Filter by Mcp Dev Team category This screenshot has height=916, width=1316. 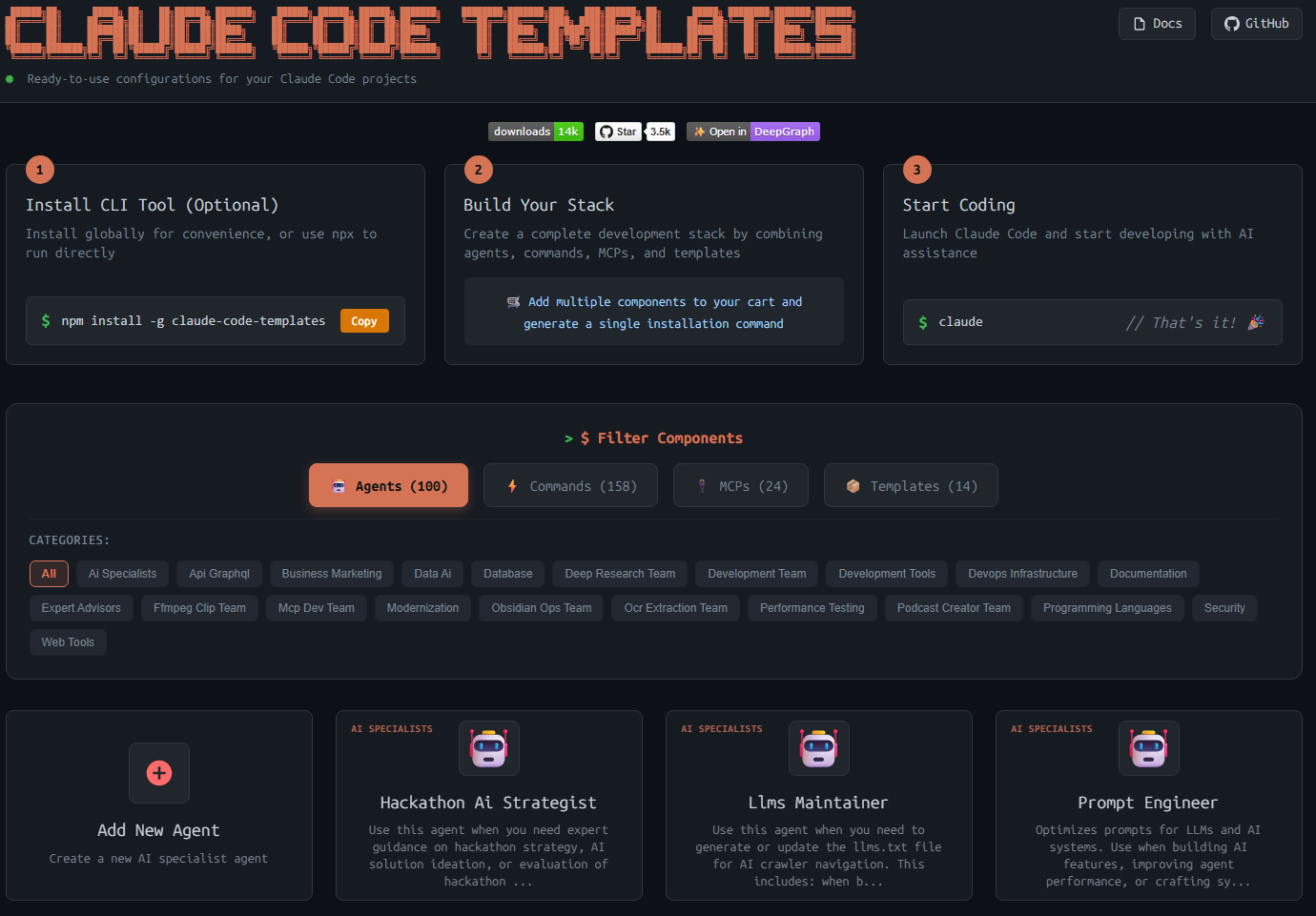click(x=316, y=608)
